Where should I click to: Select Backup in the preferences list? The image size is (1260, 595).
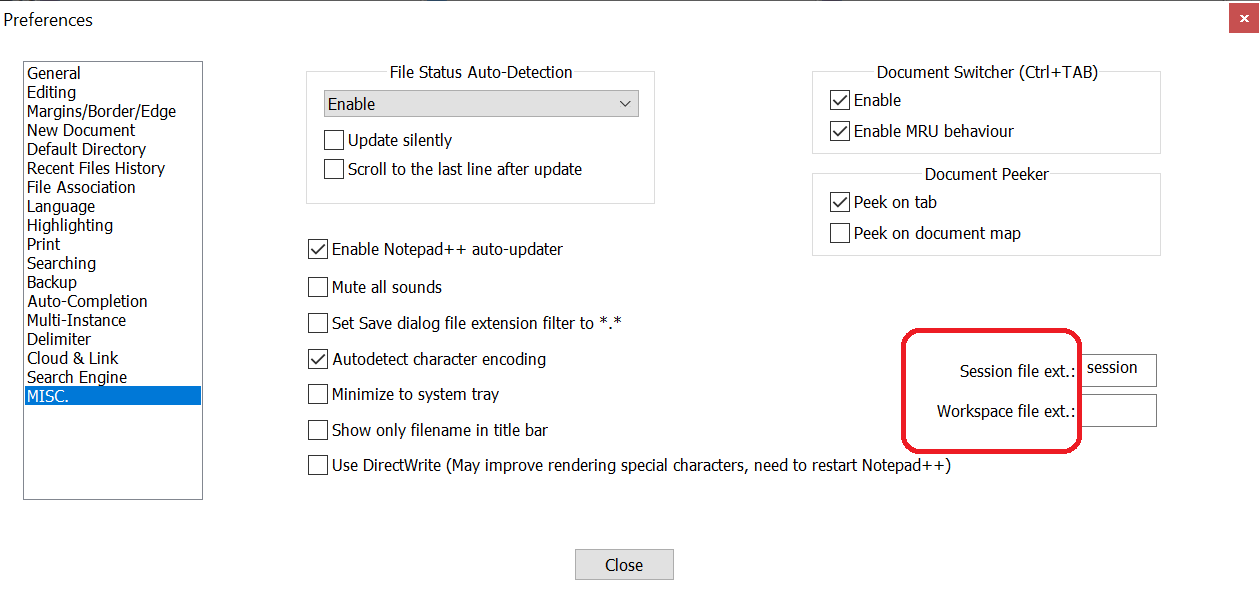click(x=51, y=282)
